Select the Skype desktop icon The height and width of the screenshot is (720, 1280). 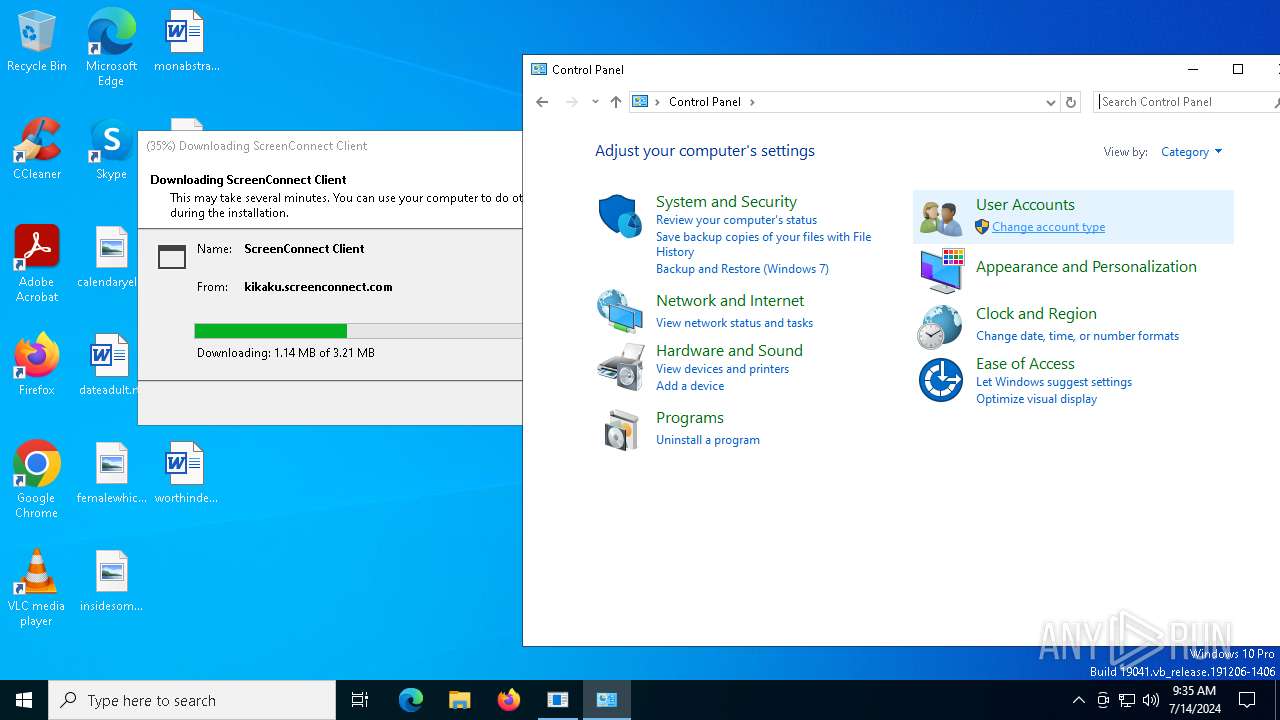coord(111,149)
